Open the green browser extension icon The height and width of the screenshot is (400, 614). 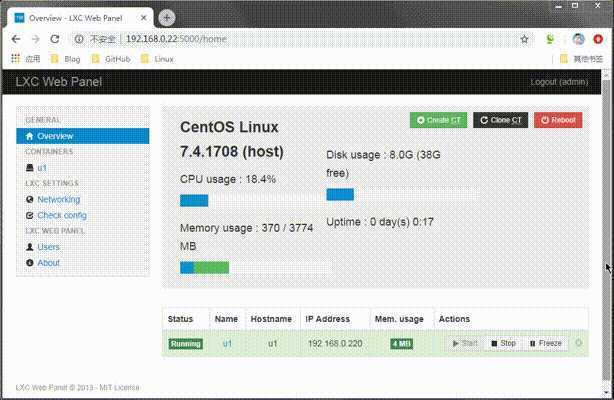coord(550,39)
